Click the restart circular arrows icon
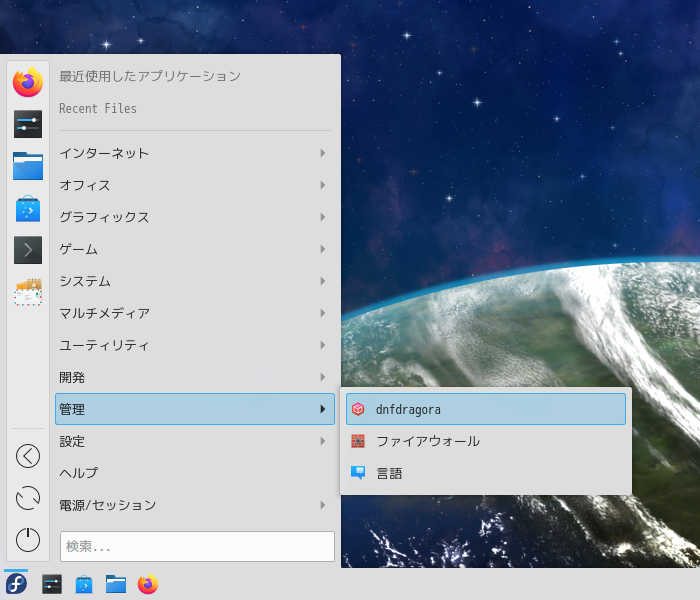Screen dimensions: 700x600 pos(28,498)
